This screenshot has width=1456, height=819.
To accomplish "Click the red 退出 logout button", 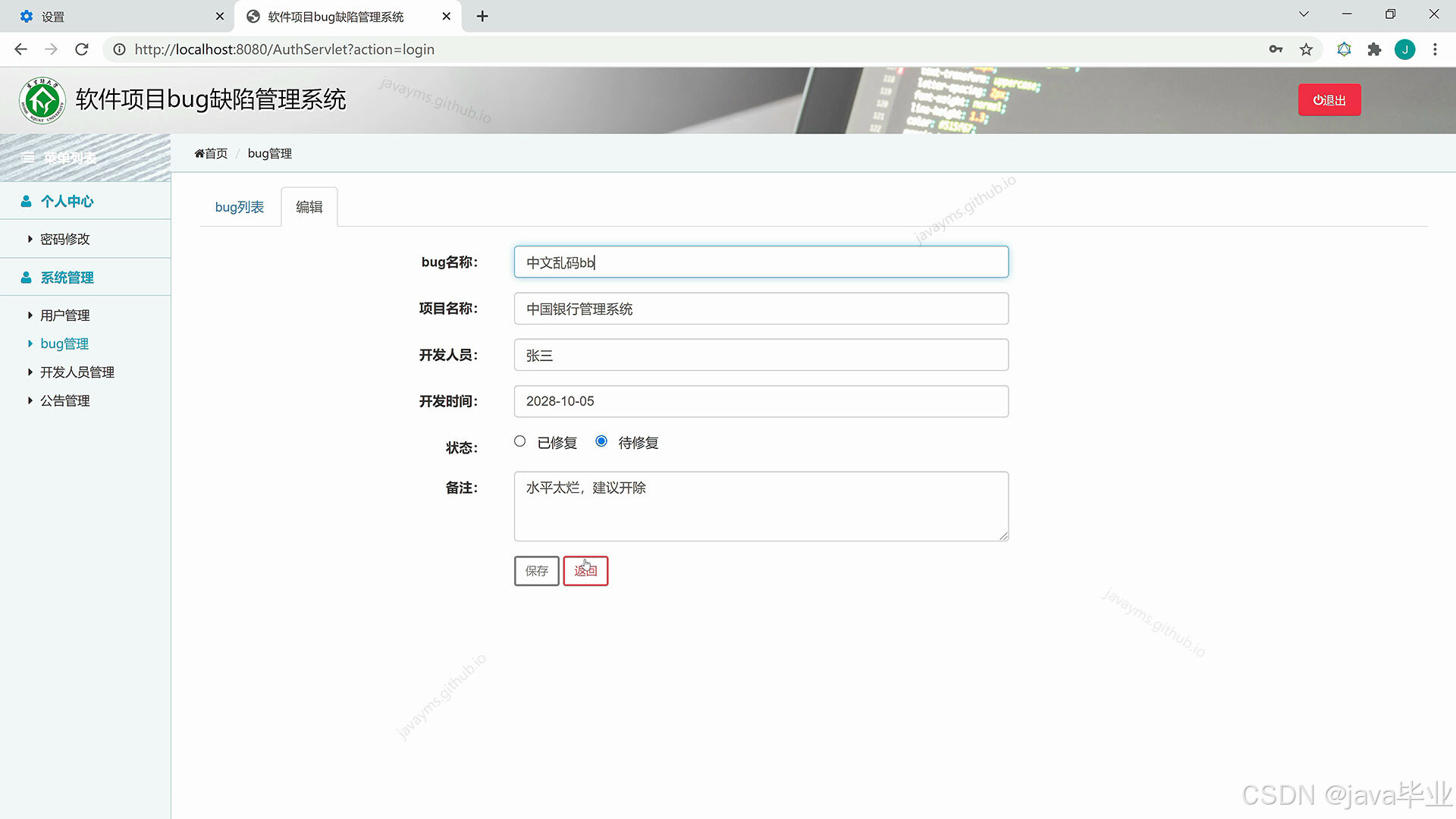I will tap(1329, 100).
